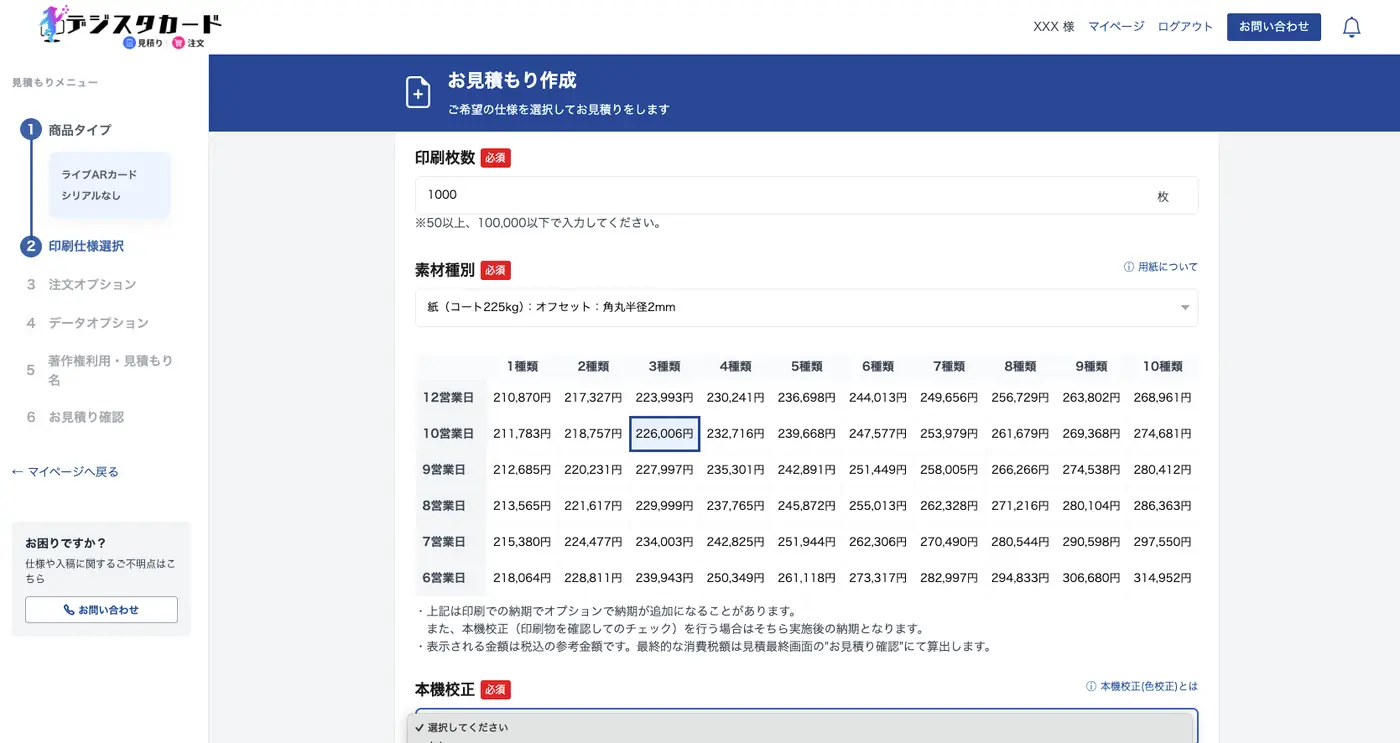
Task: Open 用紙について link
Action: click(1168, 267)
